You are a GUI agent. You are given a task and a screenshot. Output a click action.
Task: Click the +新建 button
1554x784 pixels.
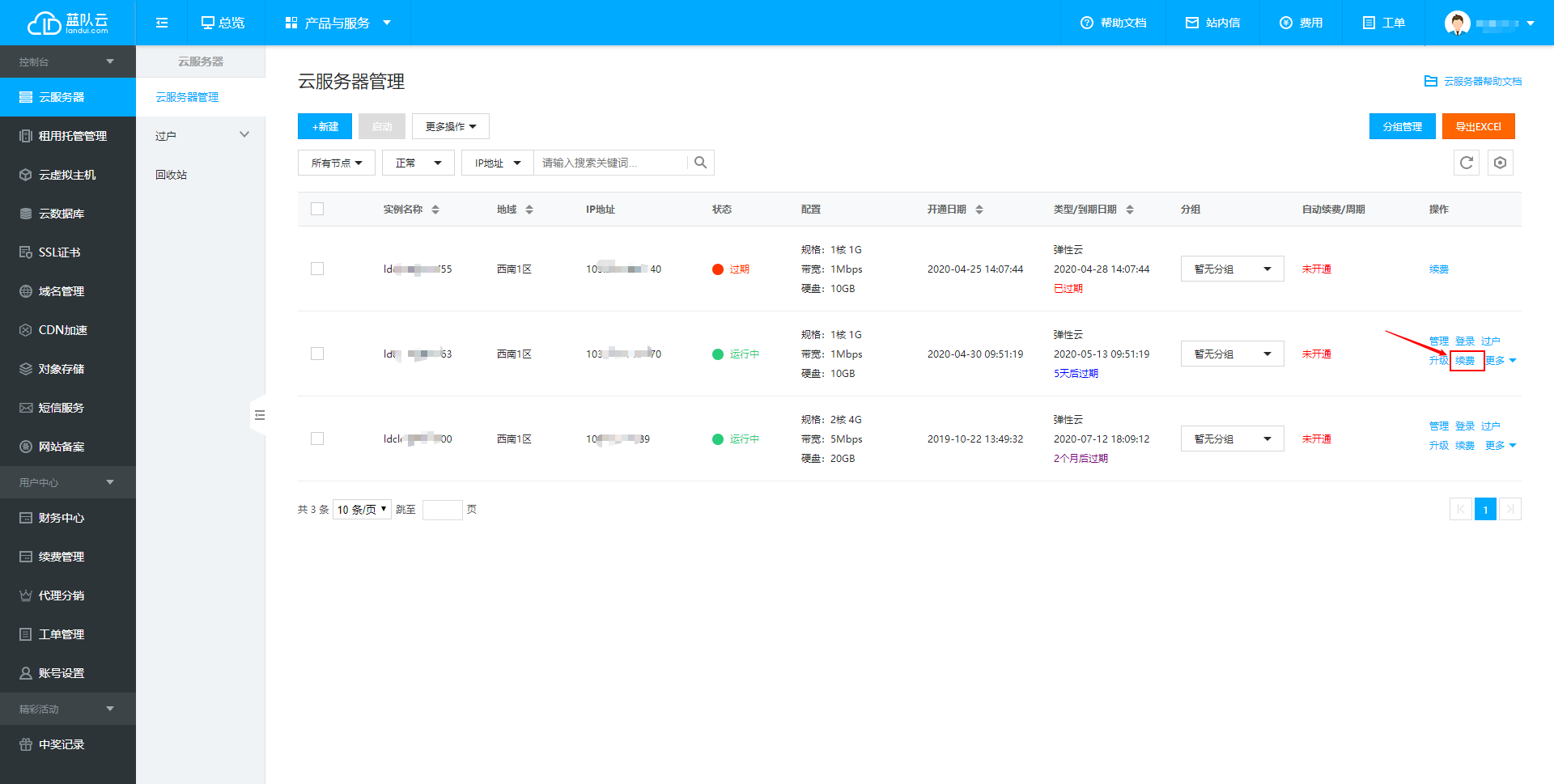click(x=325, y=126)
